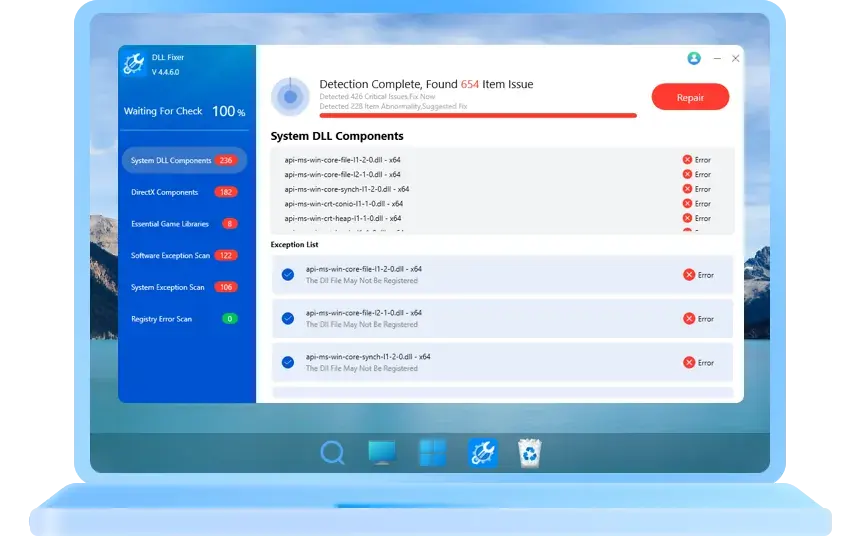Click the taskbar search magnifier icon
860x536 pixels.
pos(332,453)
